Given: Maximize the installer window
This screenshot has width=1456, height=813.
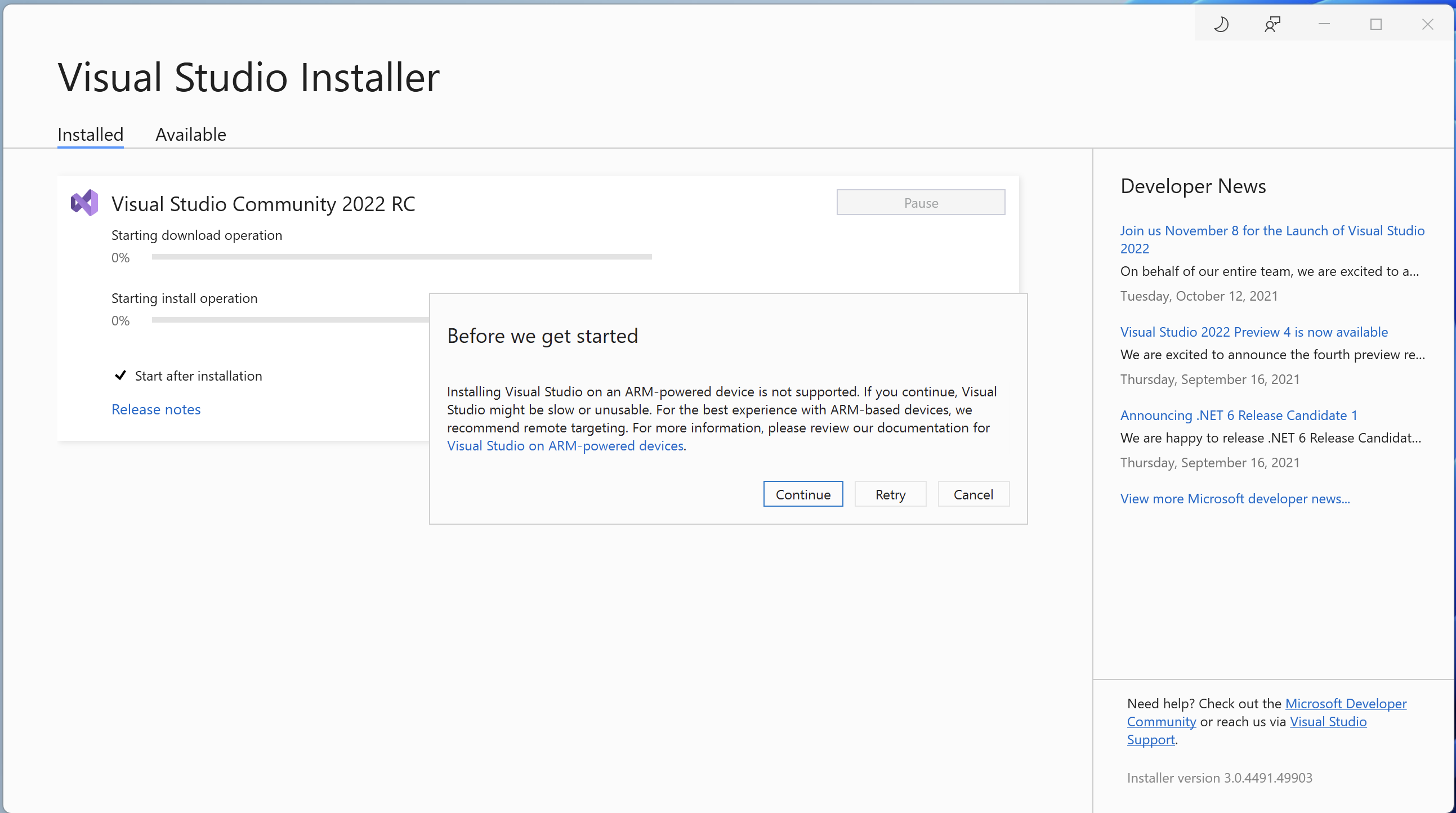Looking at the screenshot, I should click(1375, 24).
